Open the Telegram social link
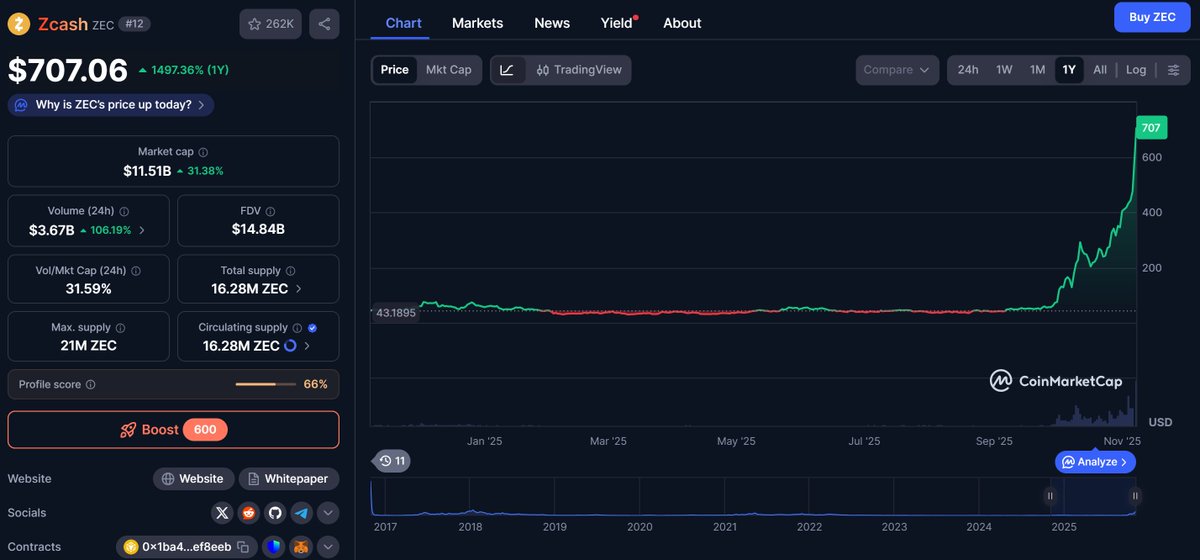Image resolution: width=1200 pixels, height=560 pixels. (x=301, y=513)
